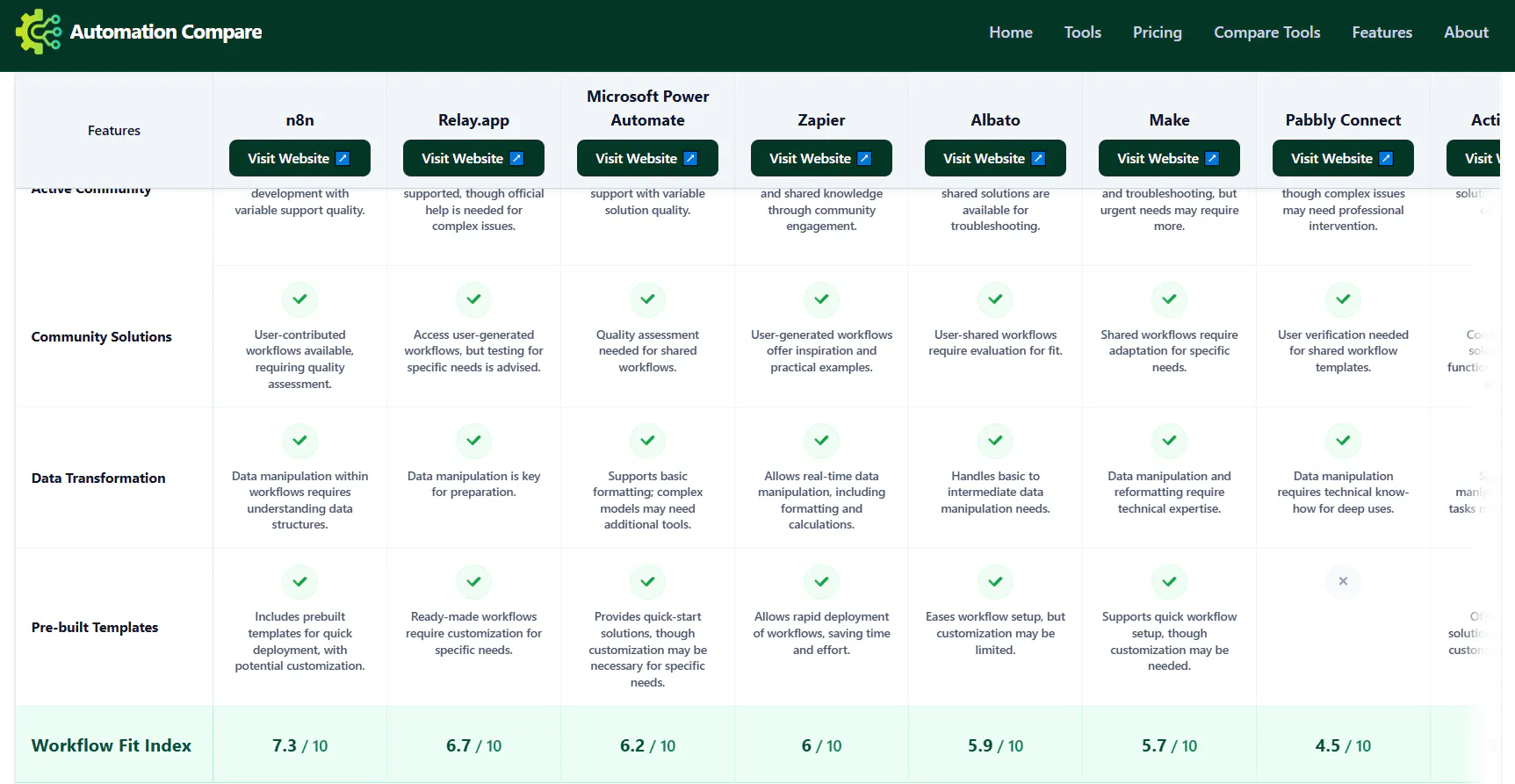Click the n8n column heading
The image size is (1515, 784).
point(299,120)
